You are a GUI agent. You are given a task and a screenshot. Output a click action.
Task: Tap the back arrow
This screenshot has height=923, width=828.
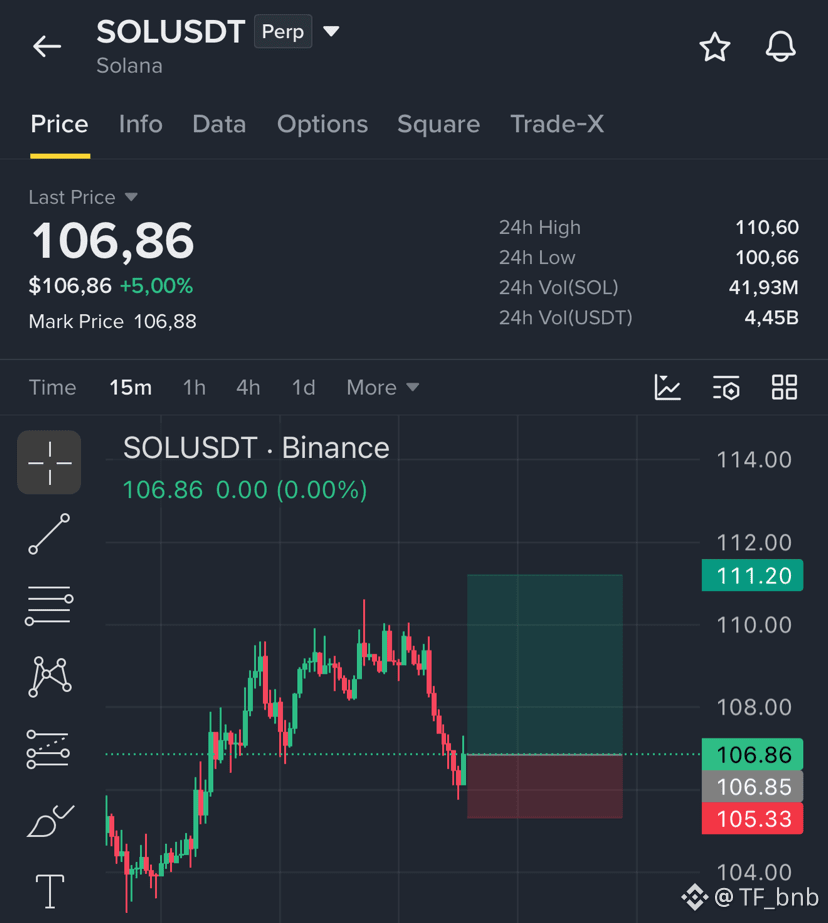47,46
